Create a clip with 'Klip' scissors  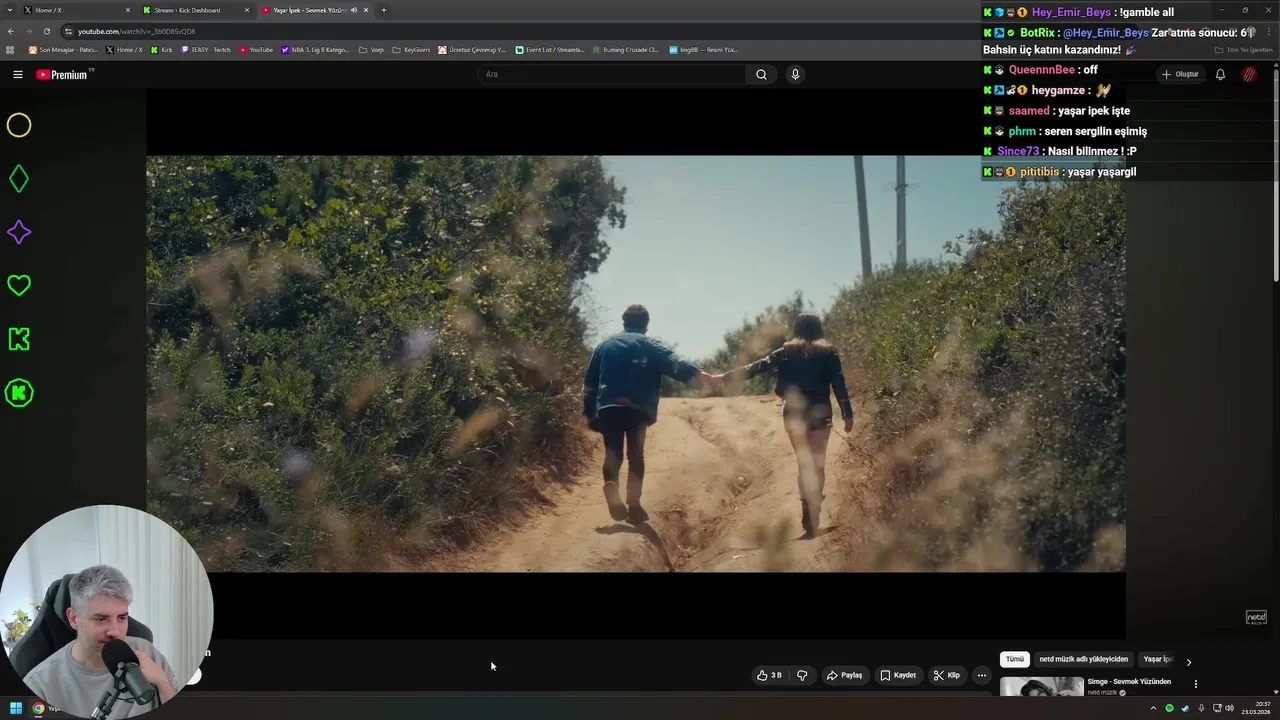click(x=946, y=675)
